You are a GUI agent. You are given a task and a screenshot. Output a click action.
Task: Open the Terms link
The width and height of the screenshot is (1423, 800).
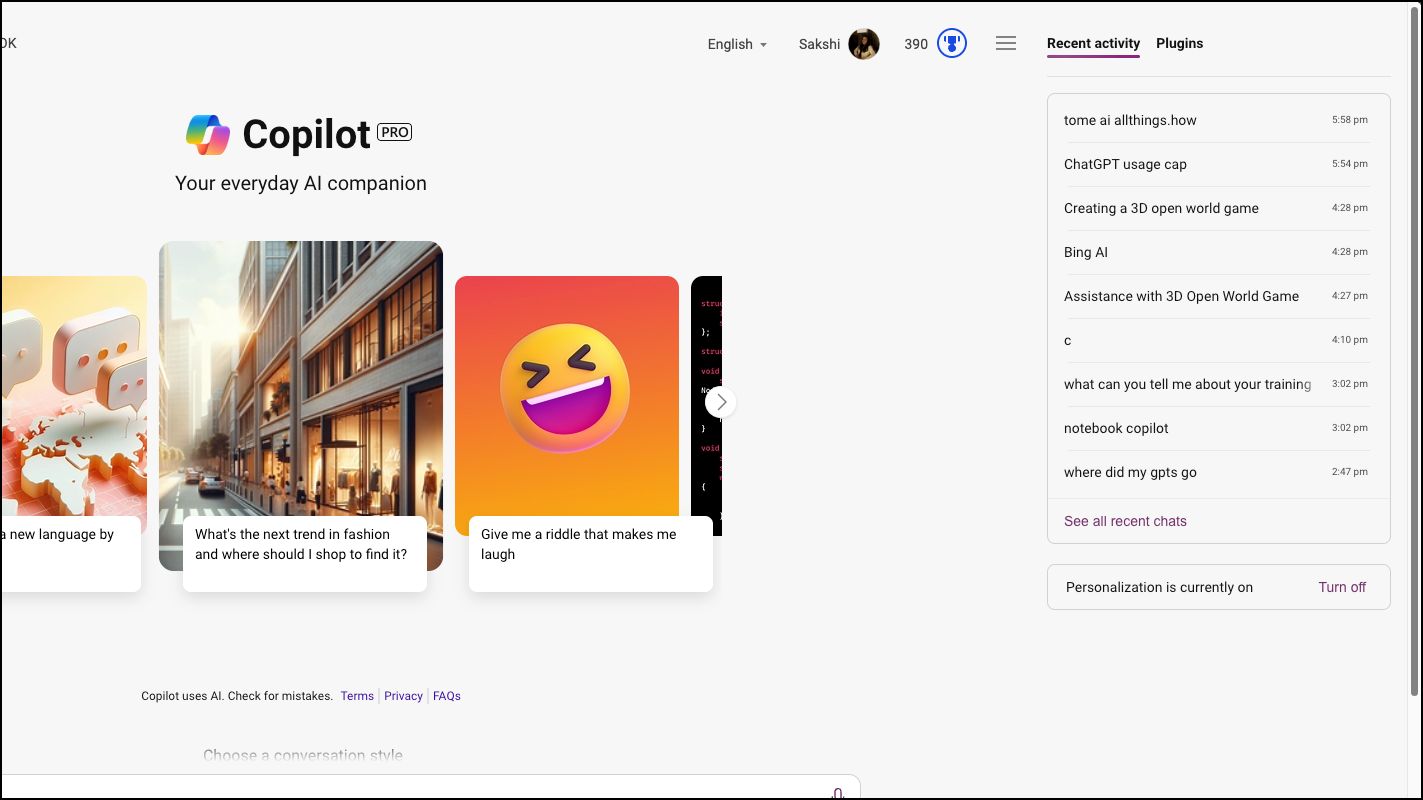click(x=357, y=696)
